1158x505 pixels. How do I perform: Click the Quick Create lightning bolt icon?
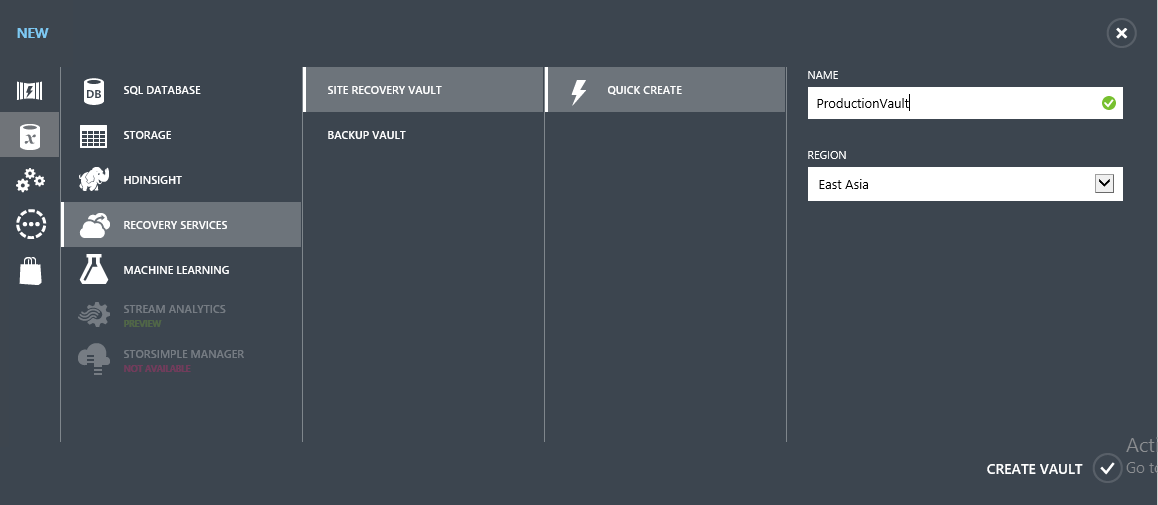pyautogui.click(x=578, y=91)
